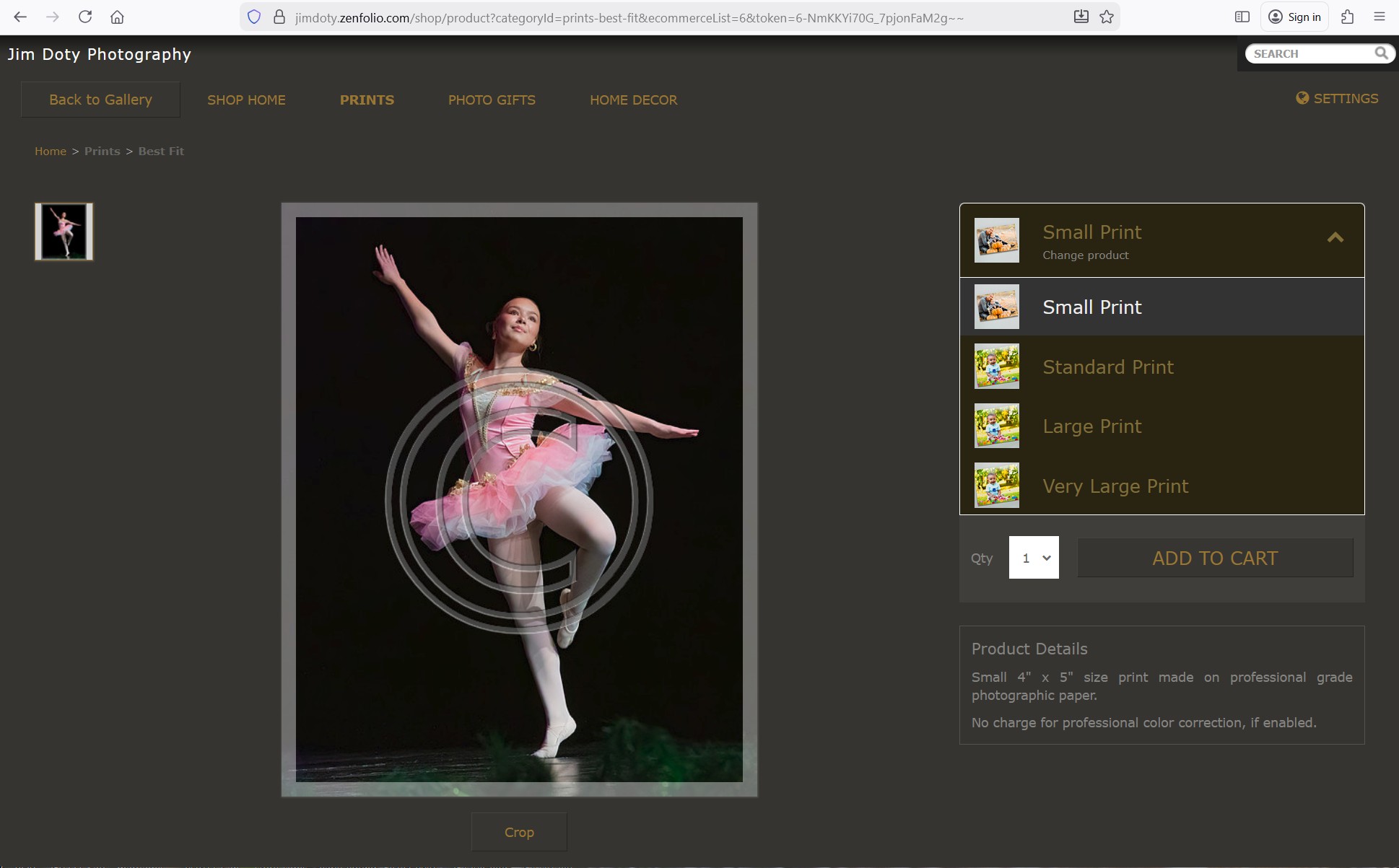Toggle the sidebar view icon
The height and width of the screenshot is (868, 1399).
click(1242, 17)
